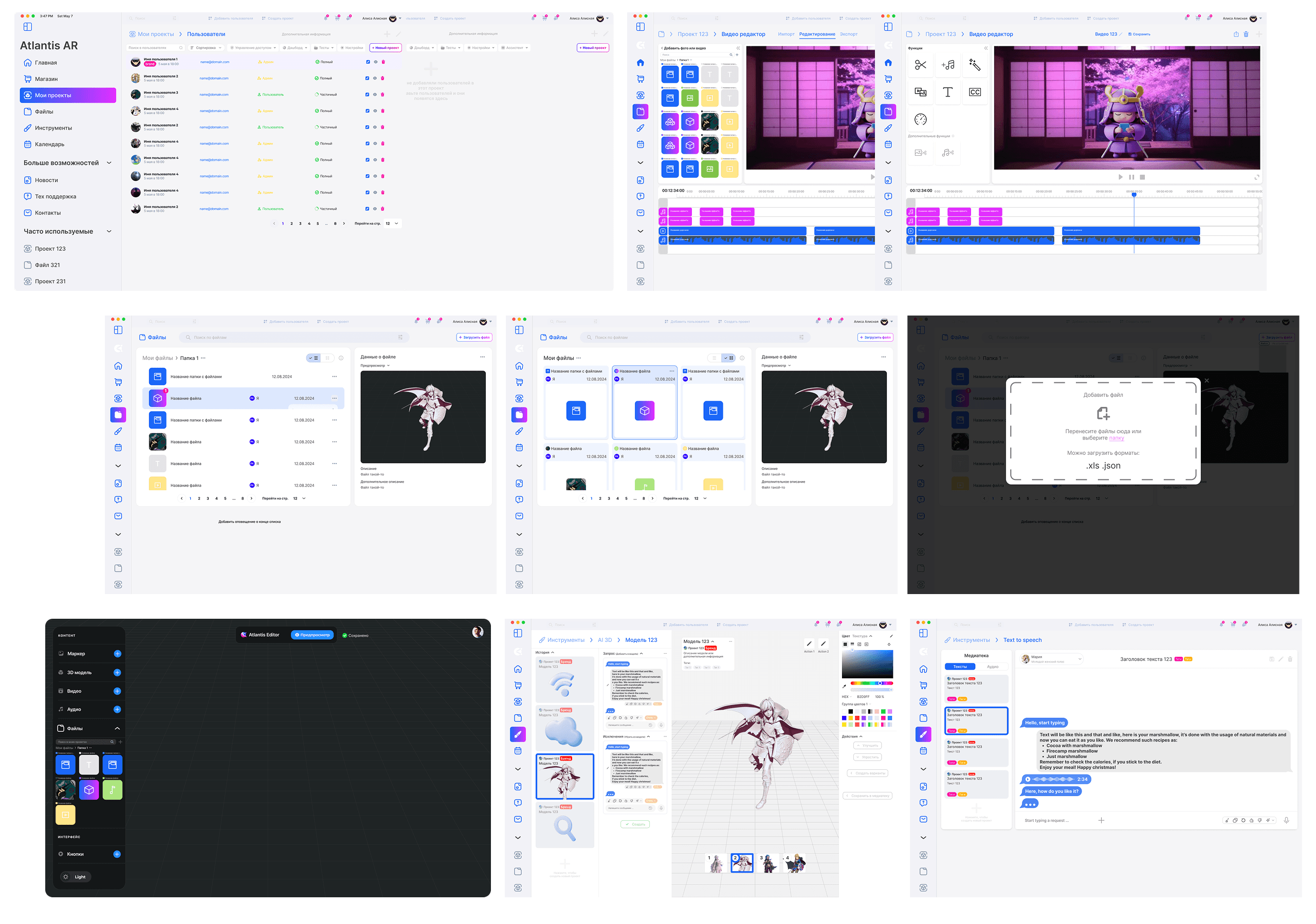
Task: Click the папку link in upload dialog
Action: click(1116, 438)
